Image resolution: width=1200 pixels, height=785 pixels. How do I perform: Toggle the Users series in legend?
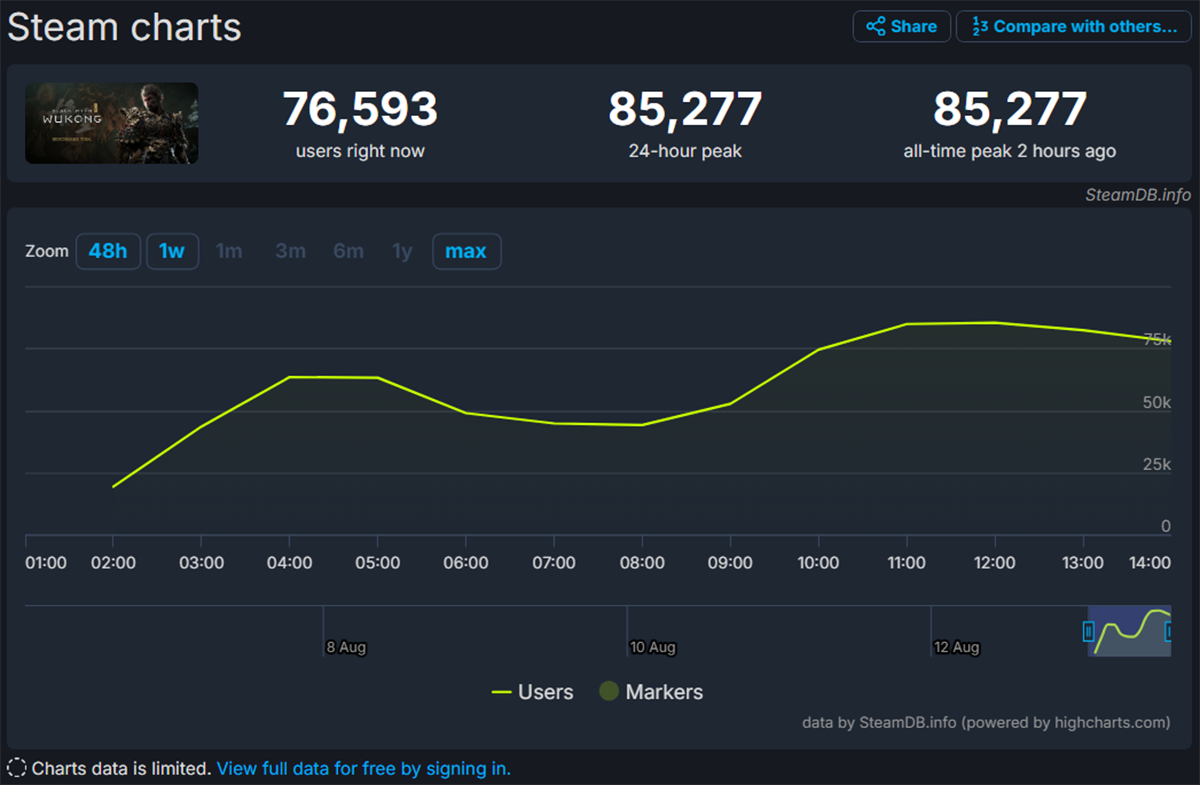click(532, 692)
